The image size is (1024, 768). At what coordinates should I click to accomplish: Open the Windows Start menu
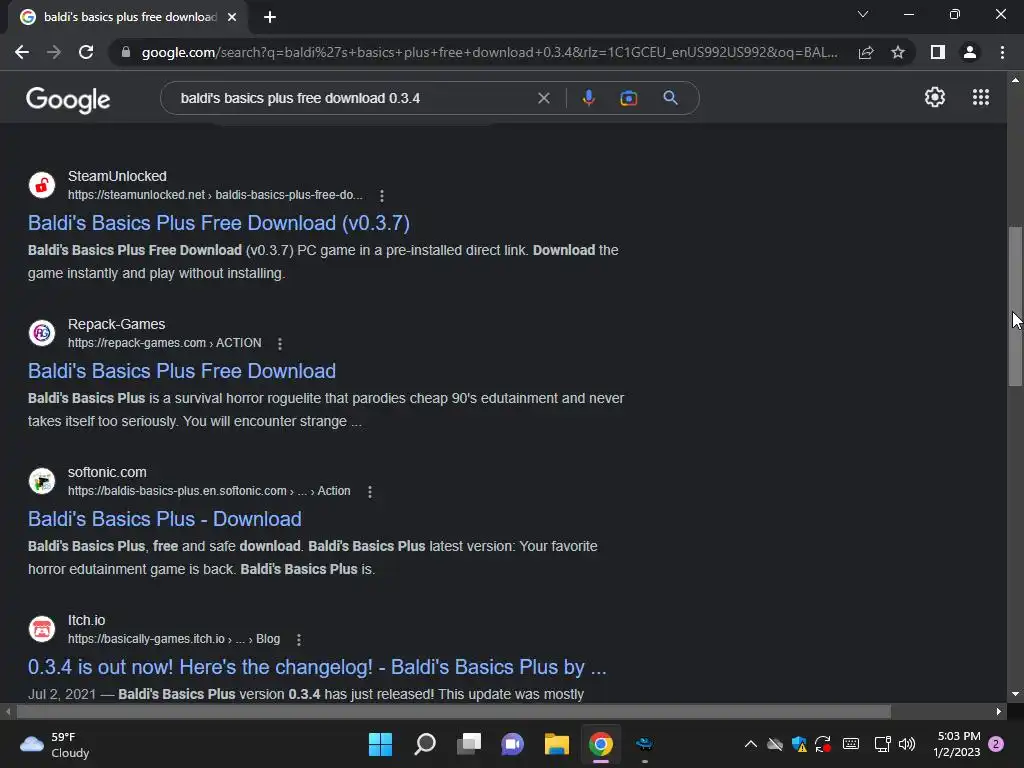click(380, 744)
